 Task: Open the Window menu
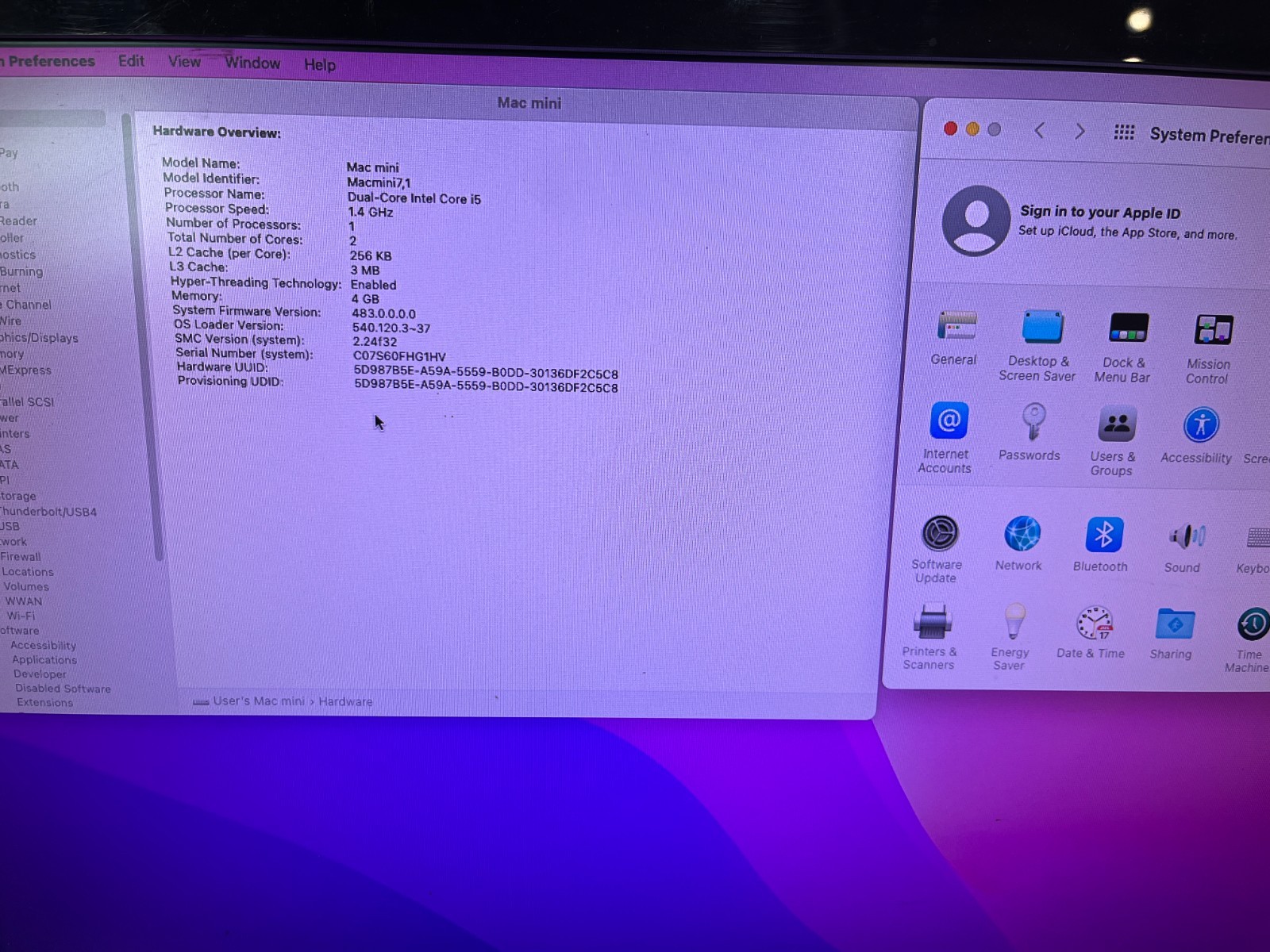(x=252, y=63)
